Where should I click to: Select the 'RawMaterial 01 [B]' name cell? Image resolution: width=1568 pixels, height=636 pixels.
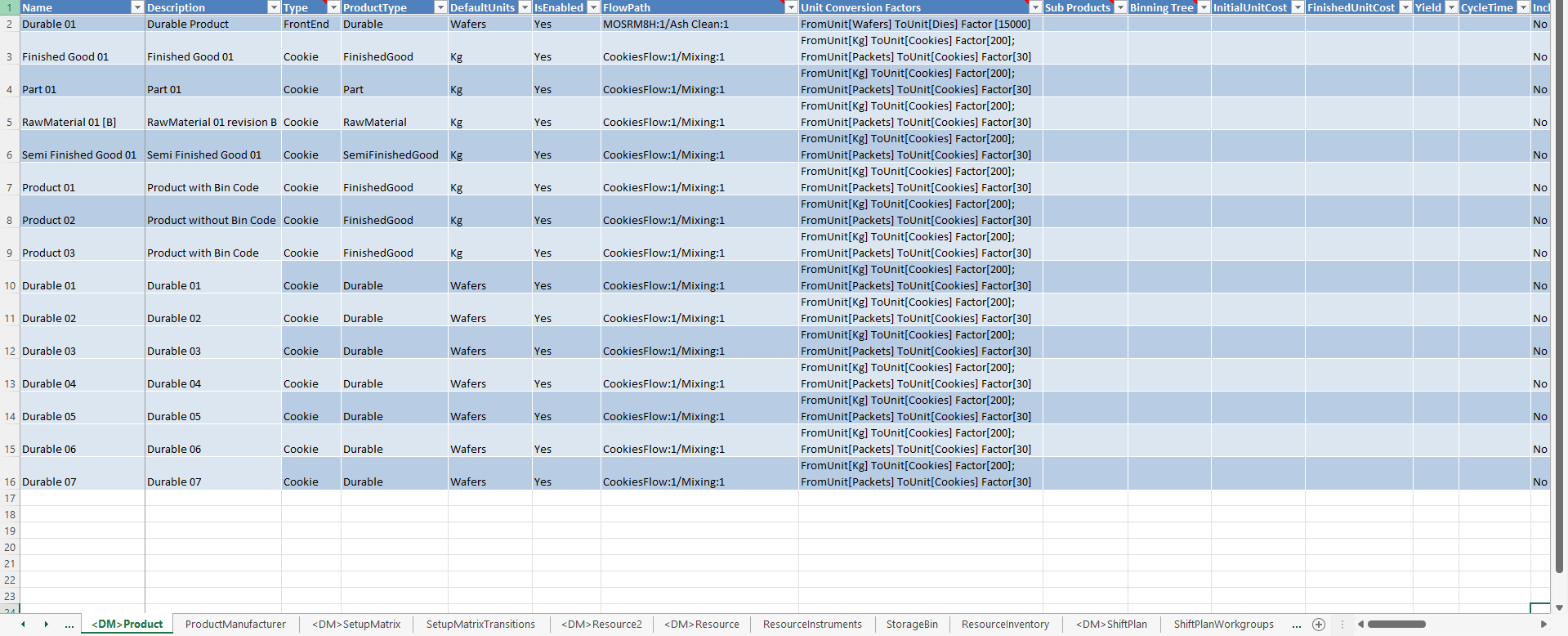(83, 114)
